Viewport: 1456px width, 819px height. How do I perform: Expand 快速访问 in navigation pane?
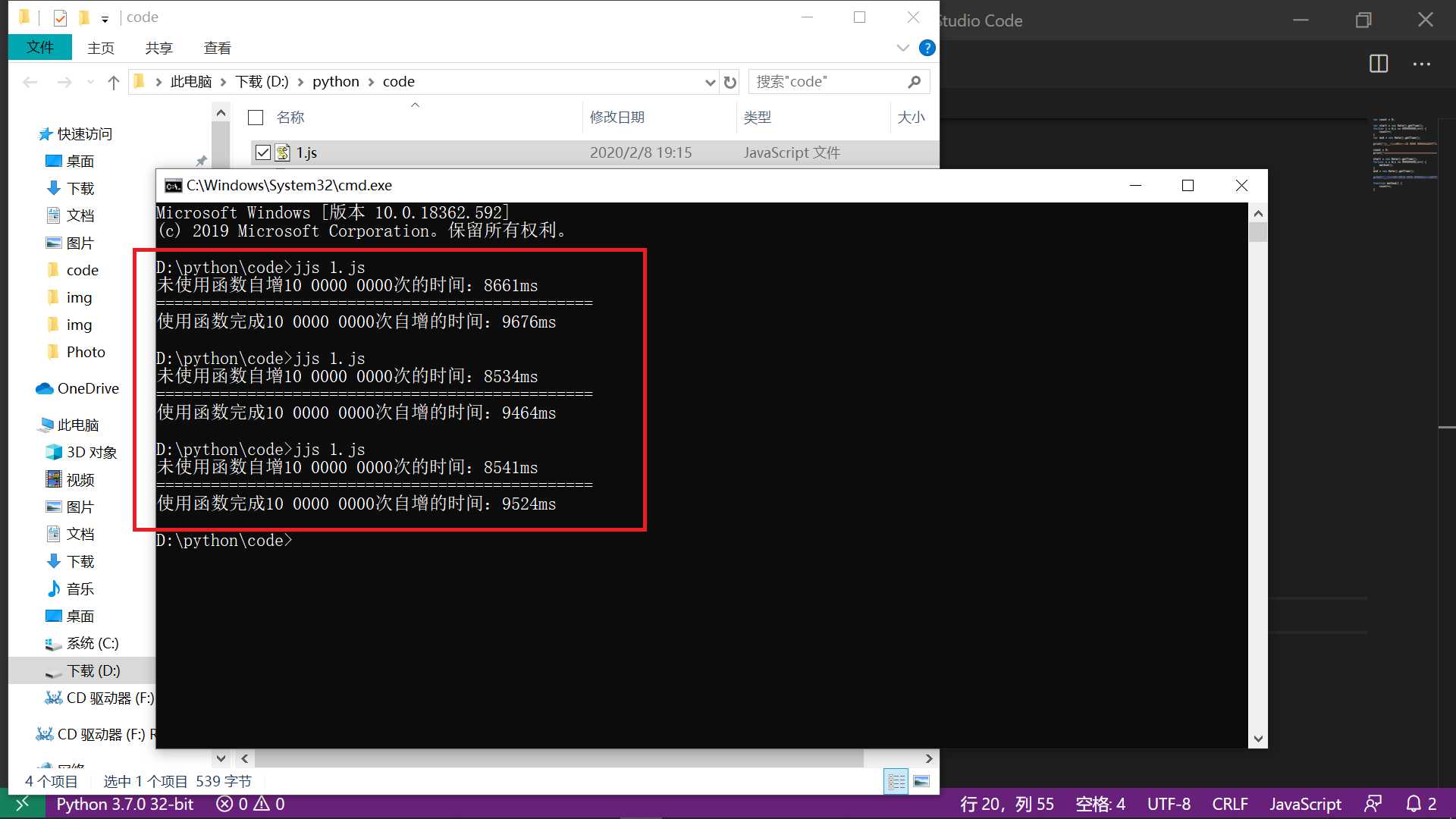click(x=76, y=134)
